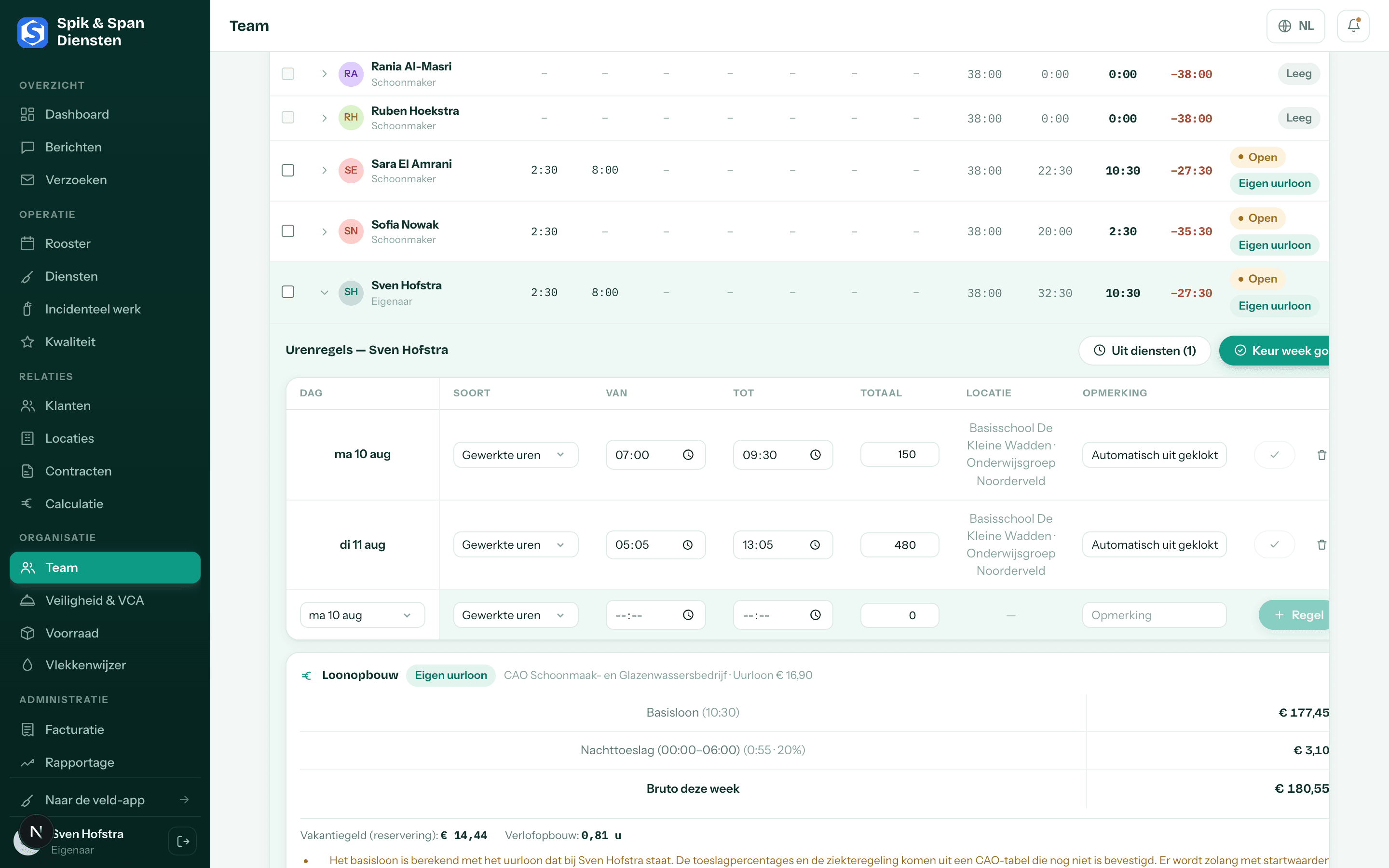Click the logout icon beside Sven Hofstra
Image resolution: width=1389 pixels, height=868 pixels.
click(183, 841)
